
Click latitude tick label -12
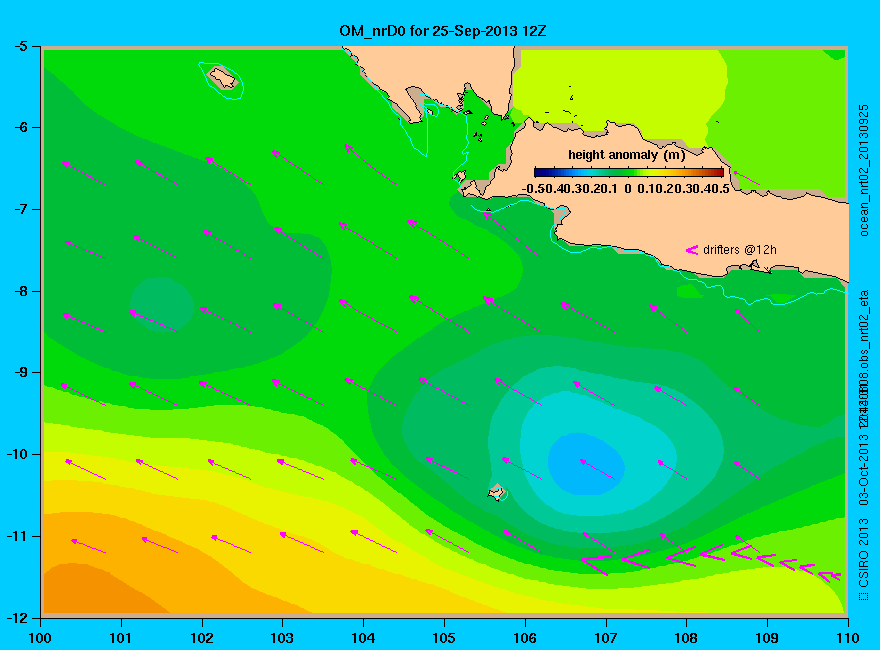click(x=16, y=618)
